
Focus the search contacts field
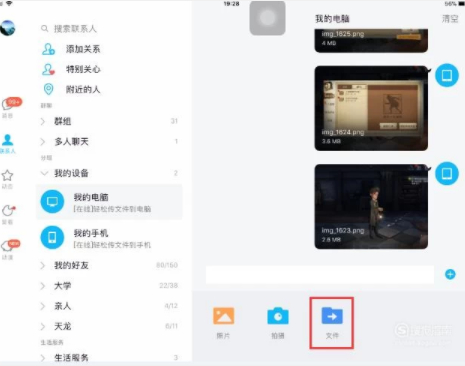pyautogui.click(x=110, y=29)
